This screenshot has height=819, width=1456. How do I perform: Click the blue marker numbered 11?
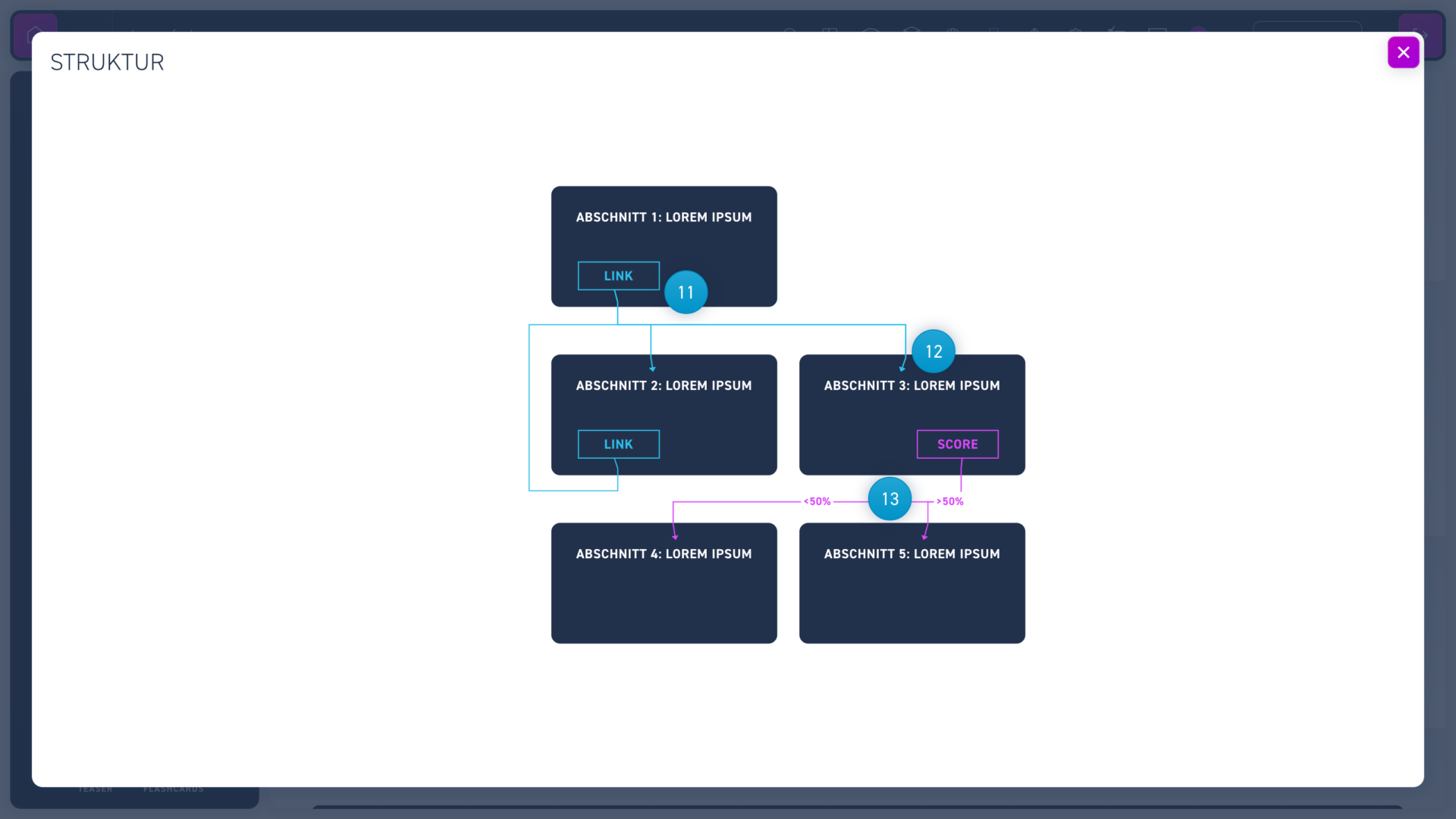point(686,292)
